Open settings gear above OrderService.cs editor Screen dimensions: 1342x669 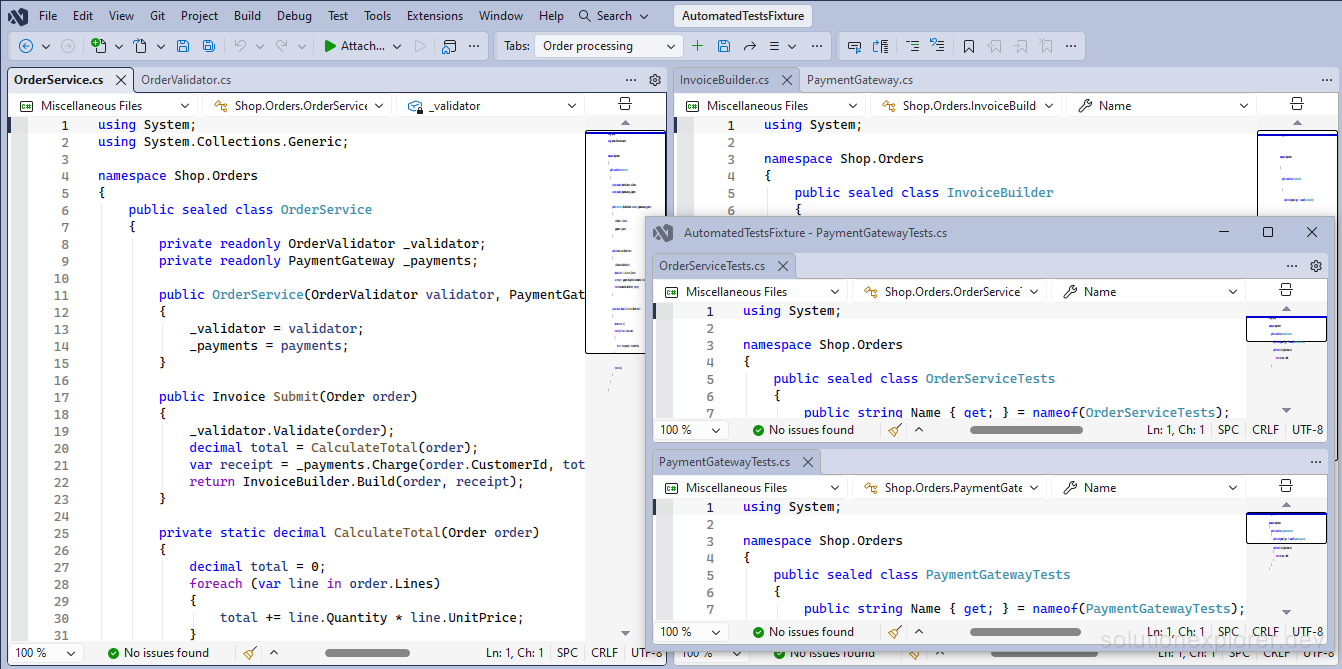click(655, 80)
